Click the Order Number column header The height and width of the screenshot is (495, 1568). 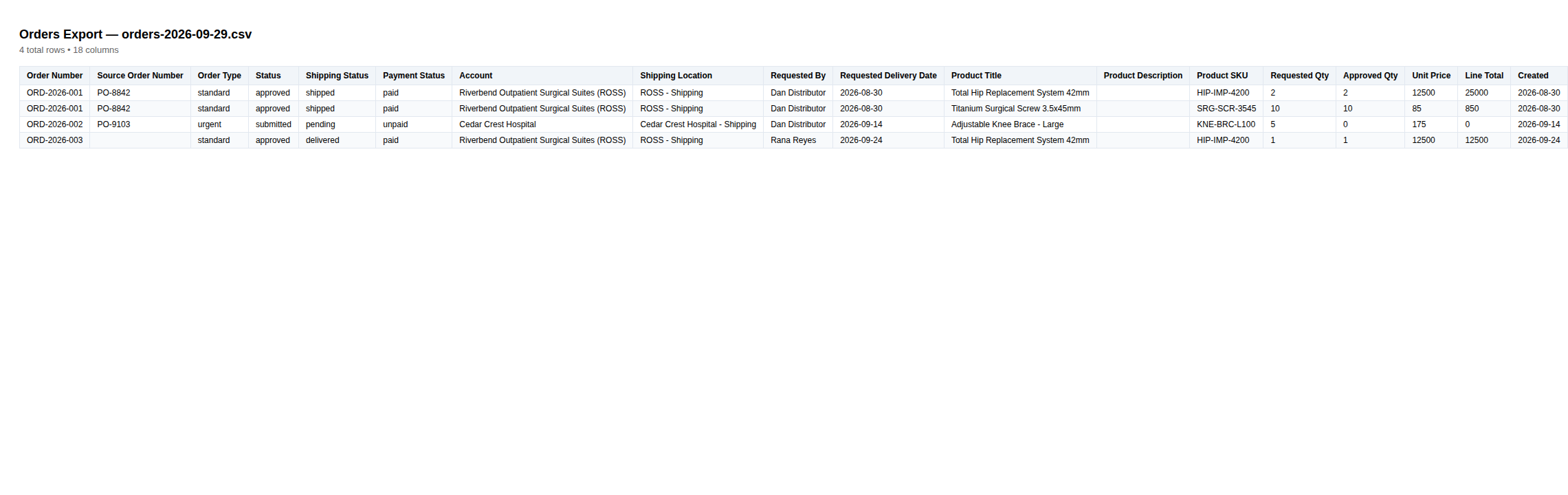coord(54,76)
